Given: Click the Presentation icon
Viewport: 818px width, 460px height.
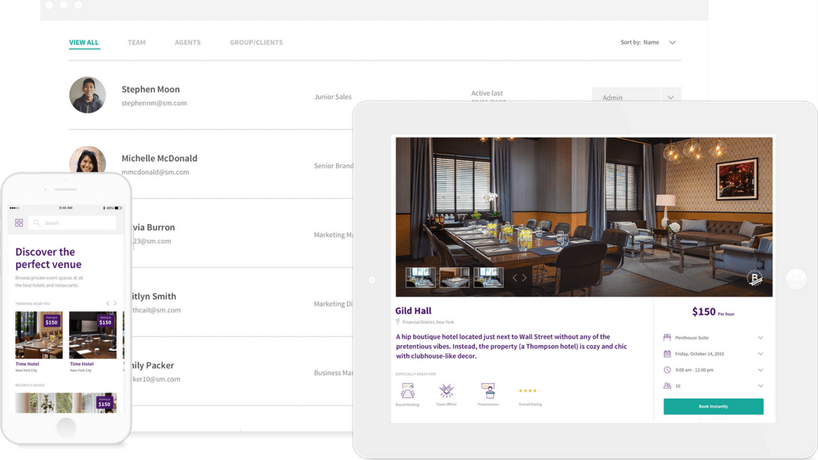Looking at the screenshot, I should (488, 391).
